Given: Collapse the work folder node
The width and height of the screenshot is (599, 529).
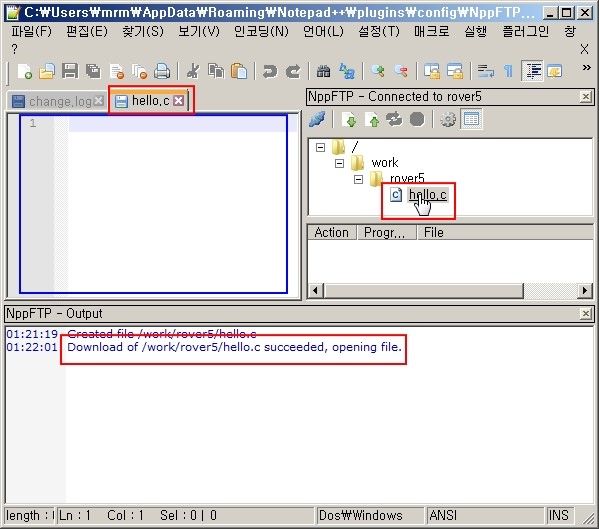Looking at the screenshot, I should click(339, 163).
